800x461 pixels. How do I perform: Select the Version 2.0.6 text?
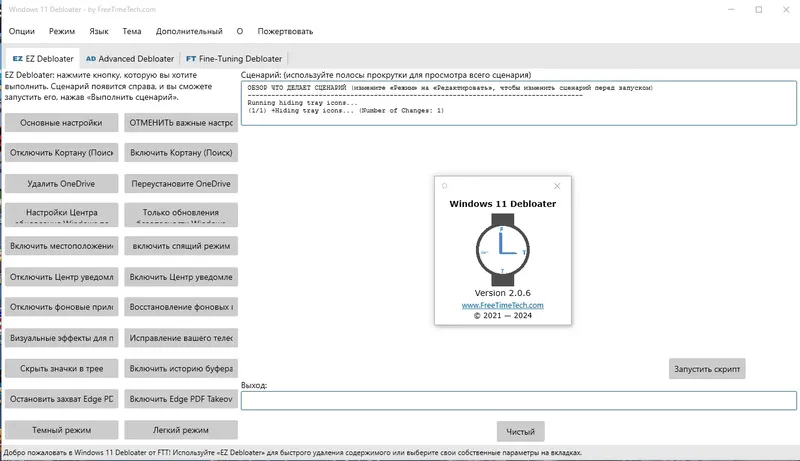[503, 293]
